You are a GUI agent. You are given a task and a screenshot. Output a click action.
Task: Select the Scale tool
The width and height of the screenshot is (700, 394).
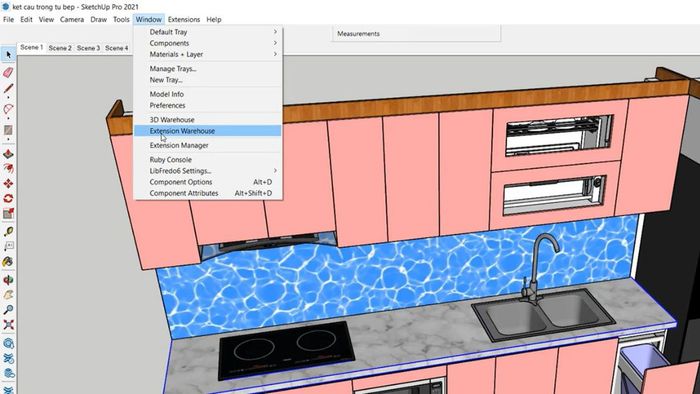tap(8, 214)
